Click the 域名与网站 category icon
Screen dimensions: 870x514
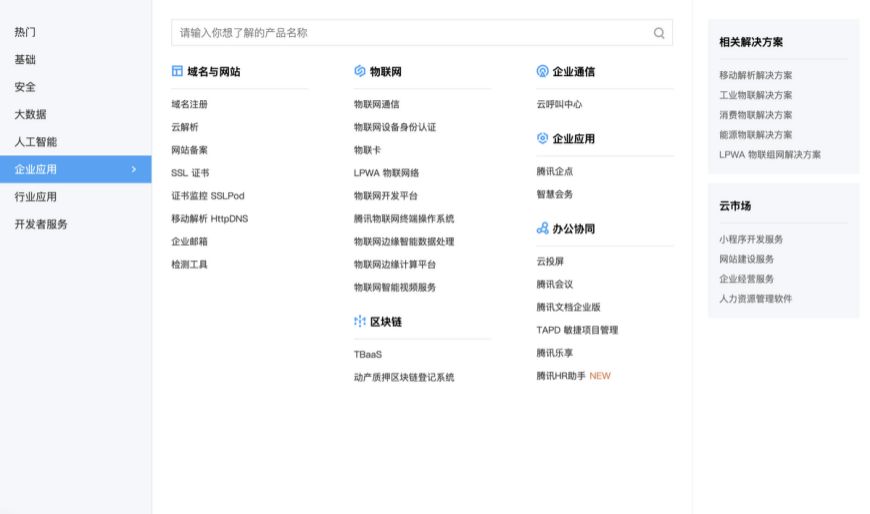tap(177, 71)
